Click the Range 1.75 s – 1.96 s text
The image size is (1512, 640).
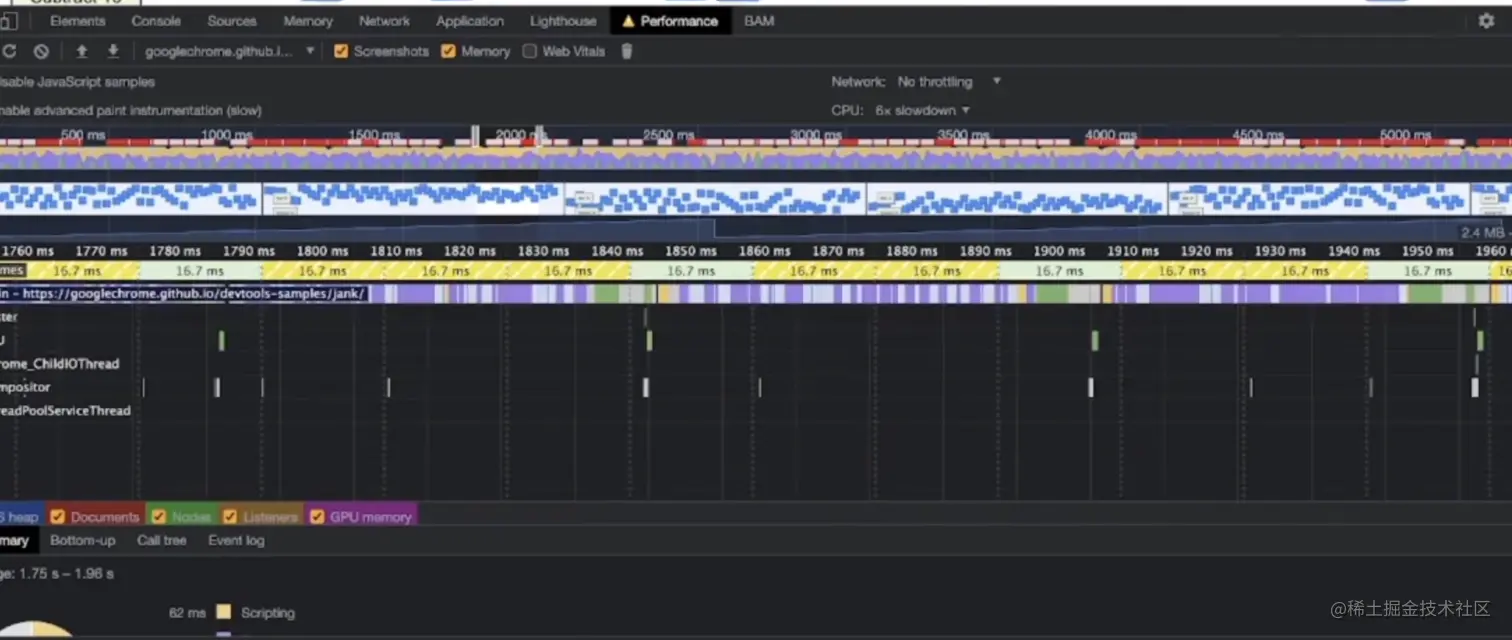(x=57, y=574)
